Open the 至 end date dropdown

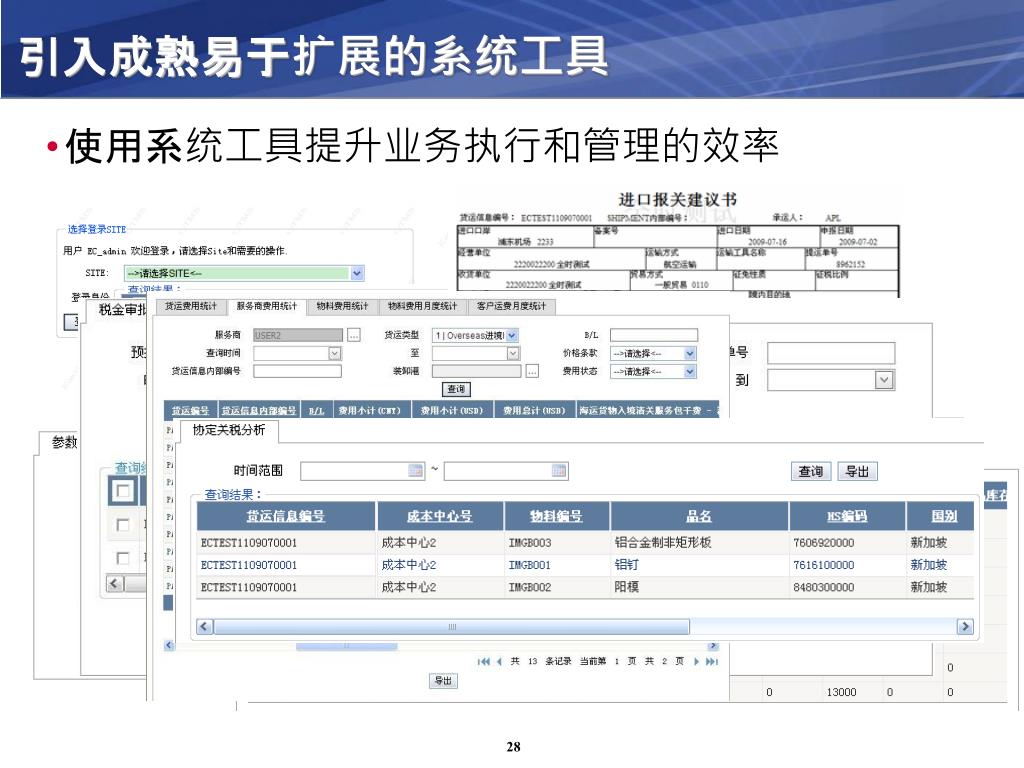pyautogui.click(x=513, y=353)
